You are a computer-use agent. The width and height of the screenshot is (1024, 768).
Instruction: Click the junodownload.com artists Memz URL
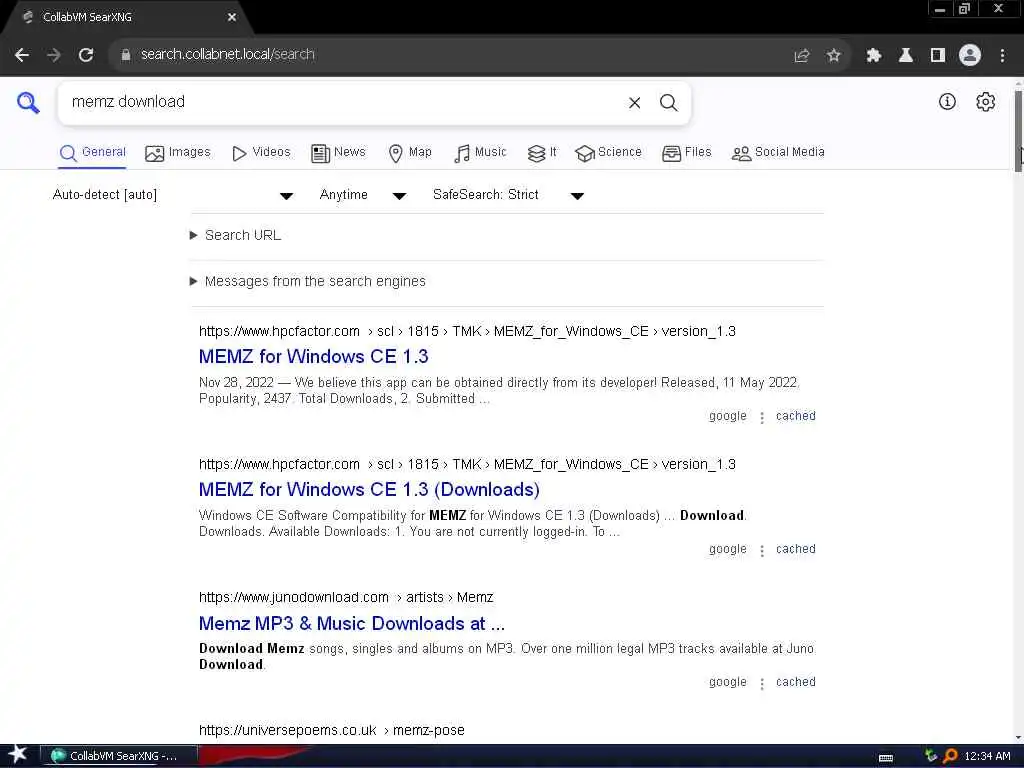pos(346,598)
